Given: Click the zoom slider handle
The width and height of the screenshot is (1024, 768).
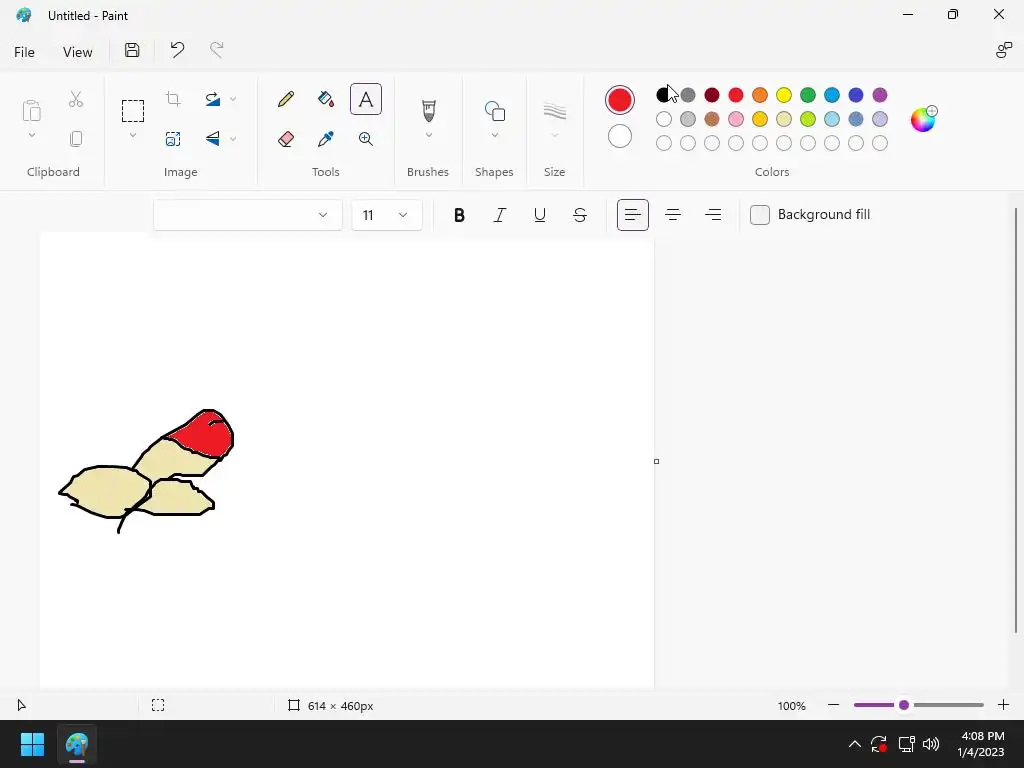Looking at the screenshot, I should (x=904, y=705).
